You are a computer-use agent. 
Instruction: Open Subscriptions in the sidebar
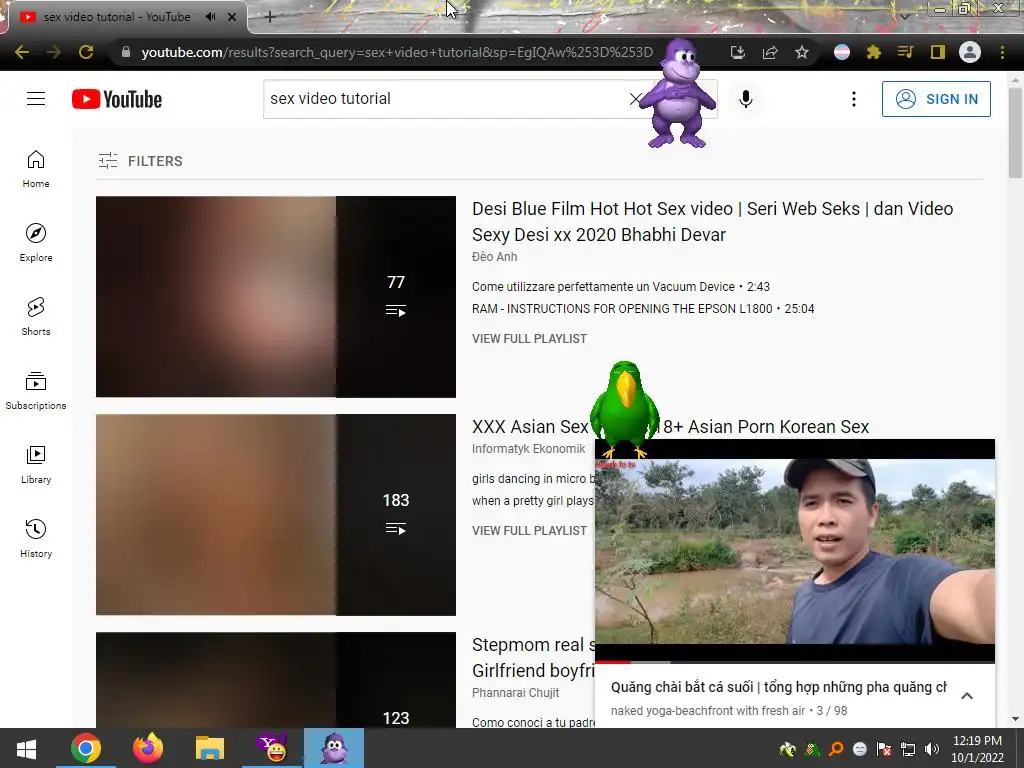(x=36, y=391)
